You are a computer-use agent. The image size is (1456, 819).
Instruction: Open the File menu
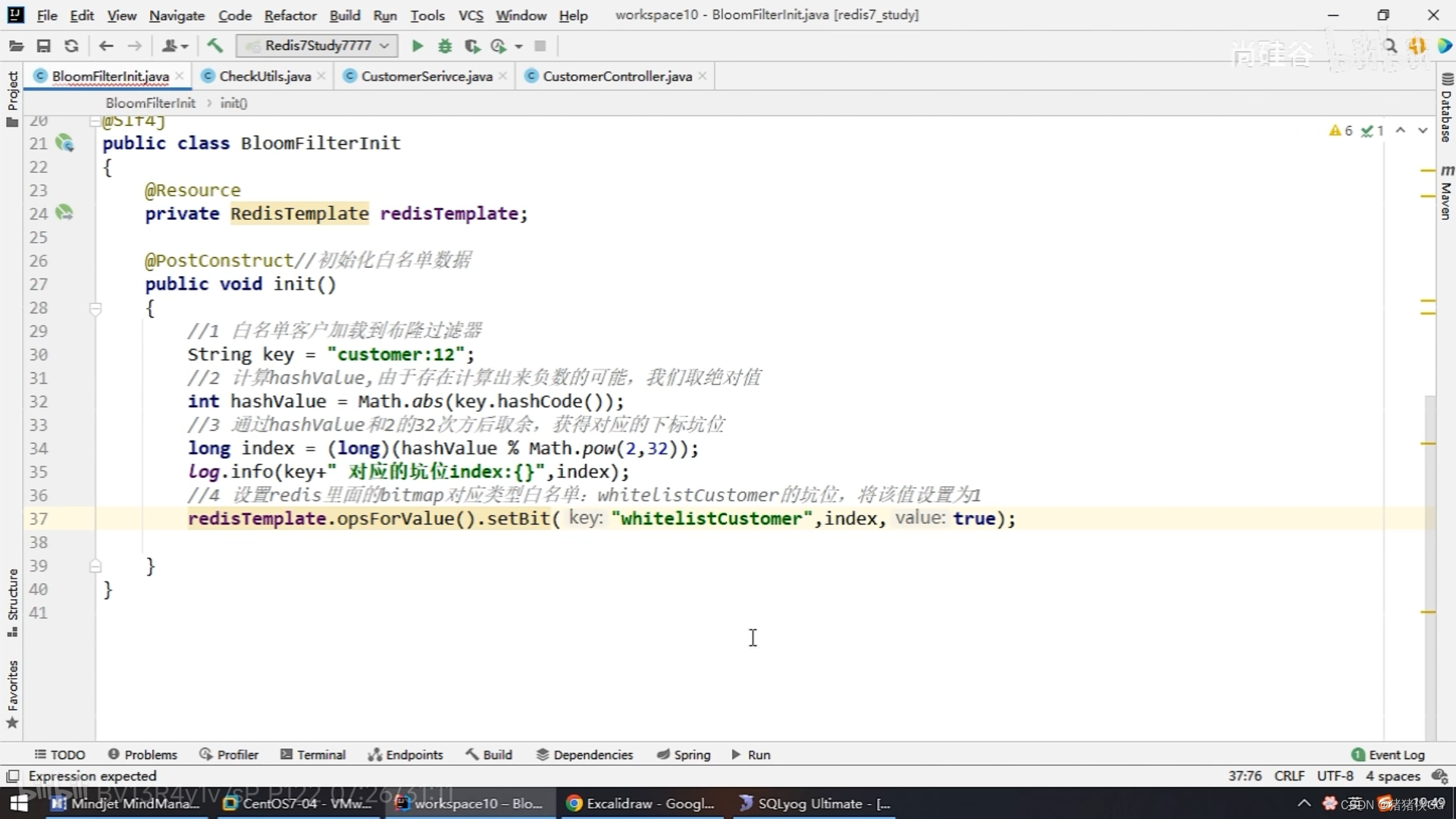click(46, 15)
